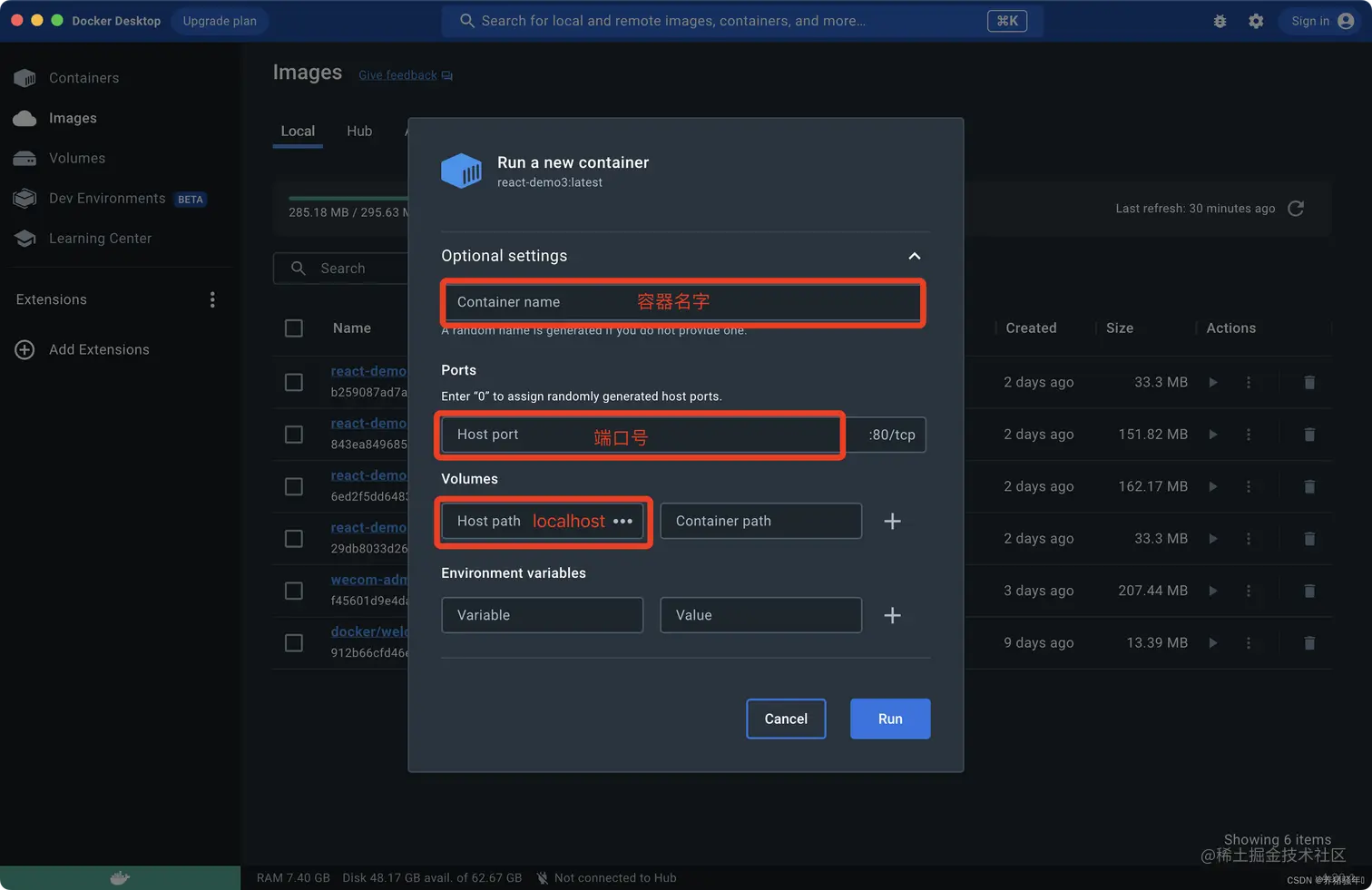Open Learning Center graduation cap icon
1372x890 pixels.
point(25,238)
